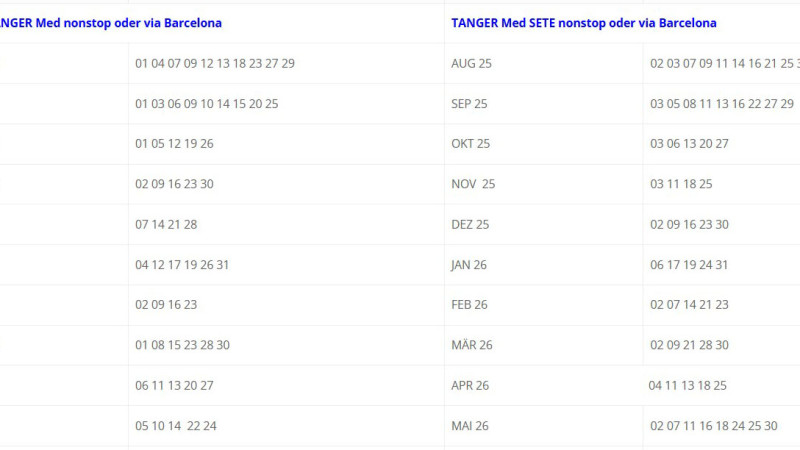The width and height of the screenshot is (800, 450).
Task: Click the 'TANGER Med SETE nonstop oder via Barcelona' header
Action: 583,22
